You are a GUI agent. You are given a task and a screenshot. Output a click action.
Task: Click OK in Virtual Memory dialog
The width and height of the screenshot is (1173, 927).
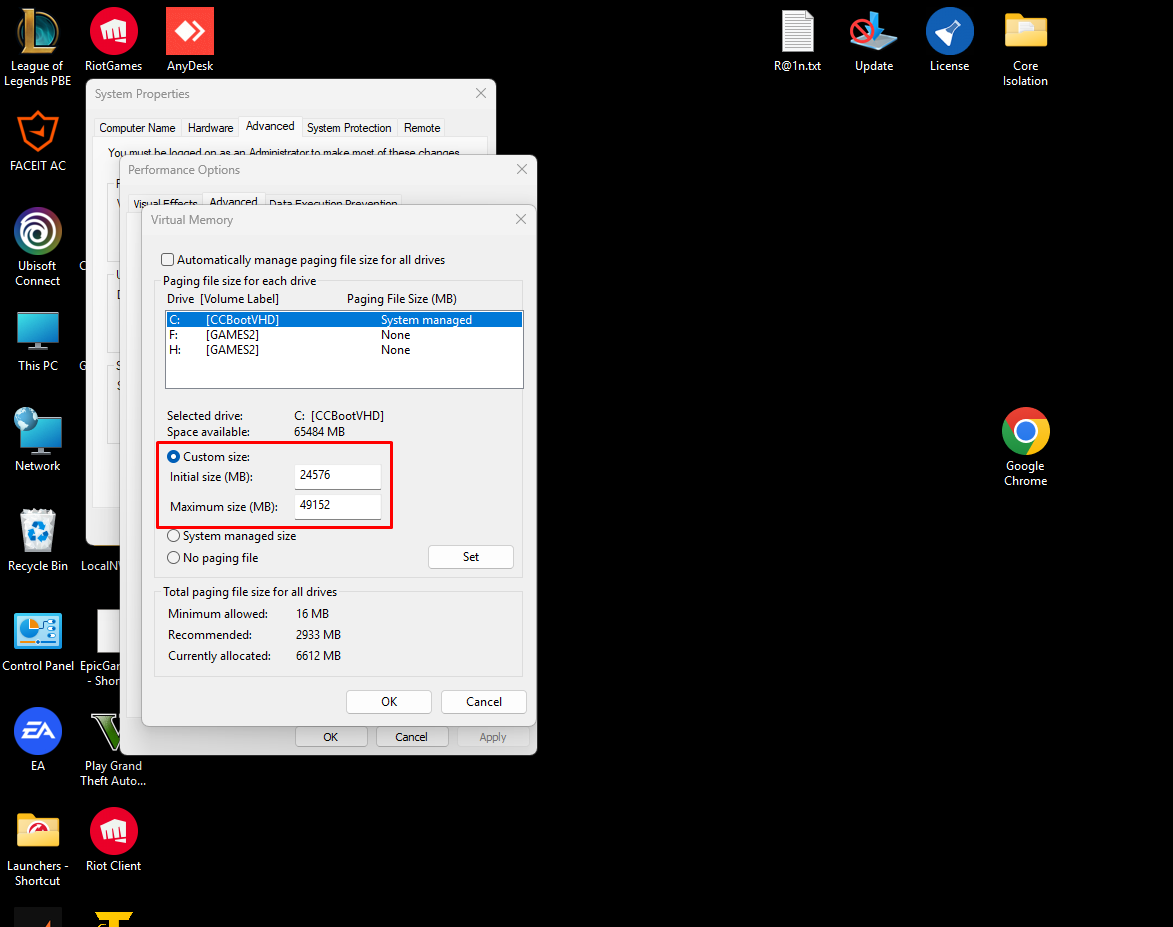click(x=389, y=702)
